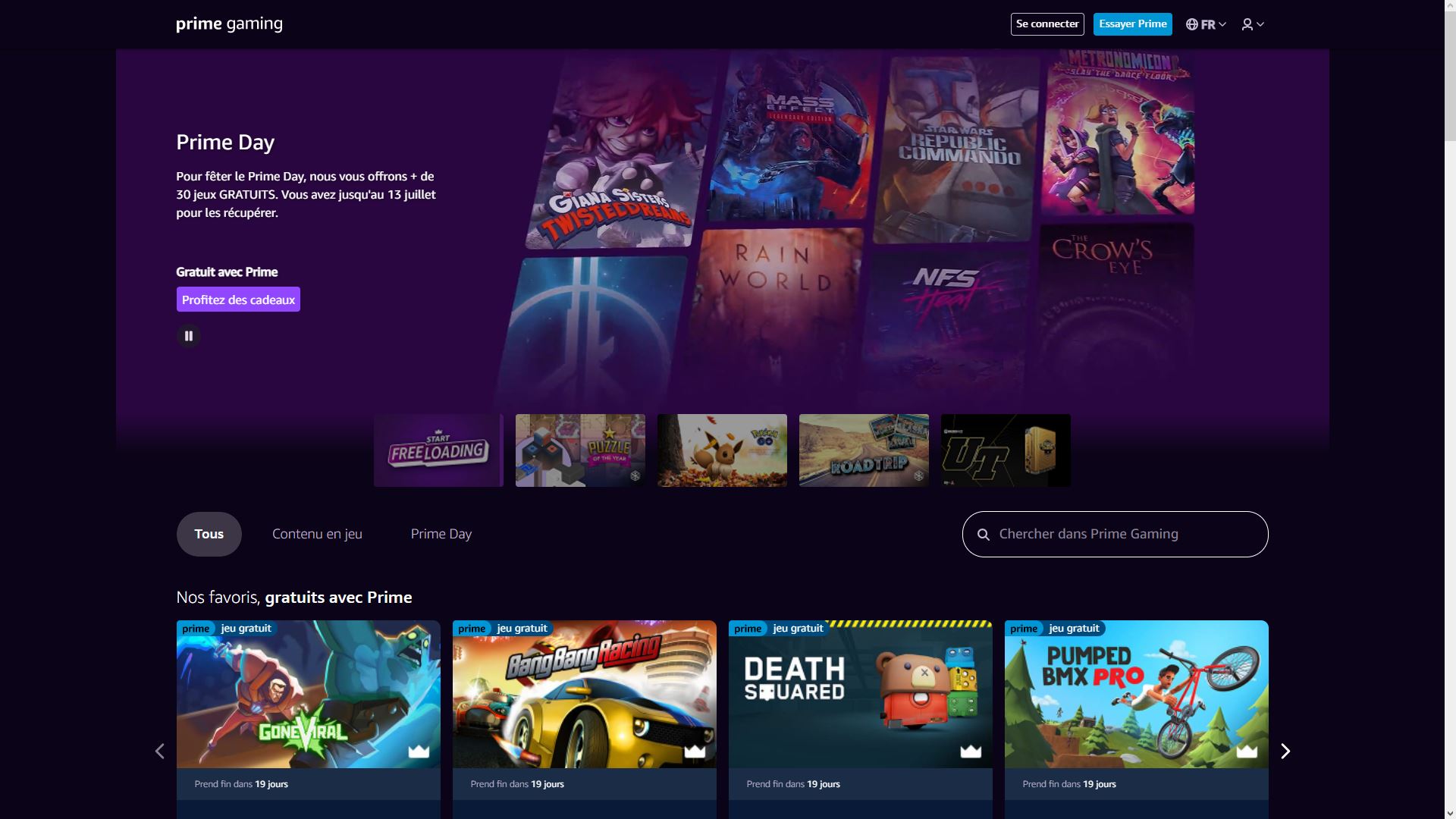
Task: Go back with the left carousel arrow
Action: pos(160,751)
